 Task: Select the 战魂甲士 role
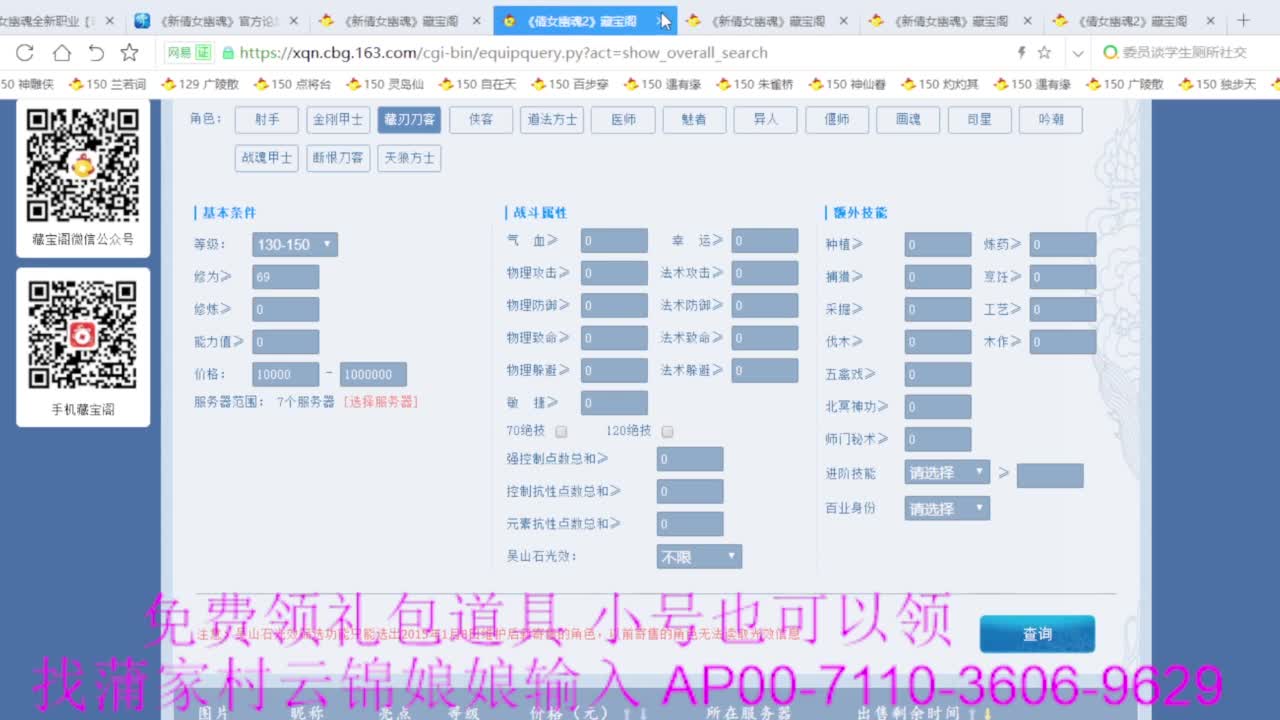pos(267,158)
